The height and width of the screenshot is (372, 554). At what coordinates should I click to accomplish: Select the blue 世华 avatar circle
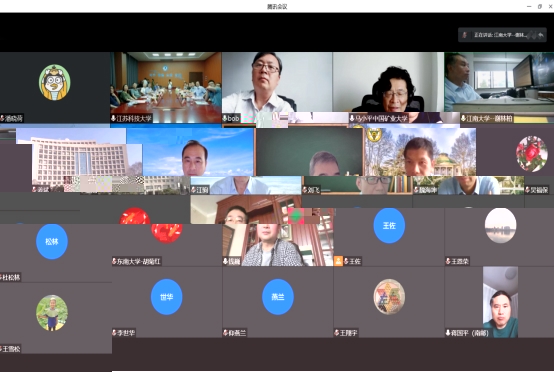(167, 297)
